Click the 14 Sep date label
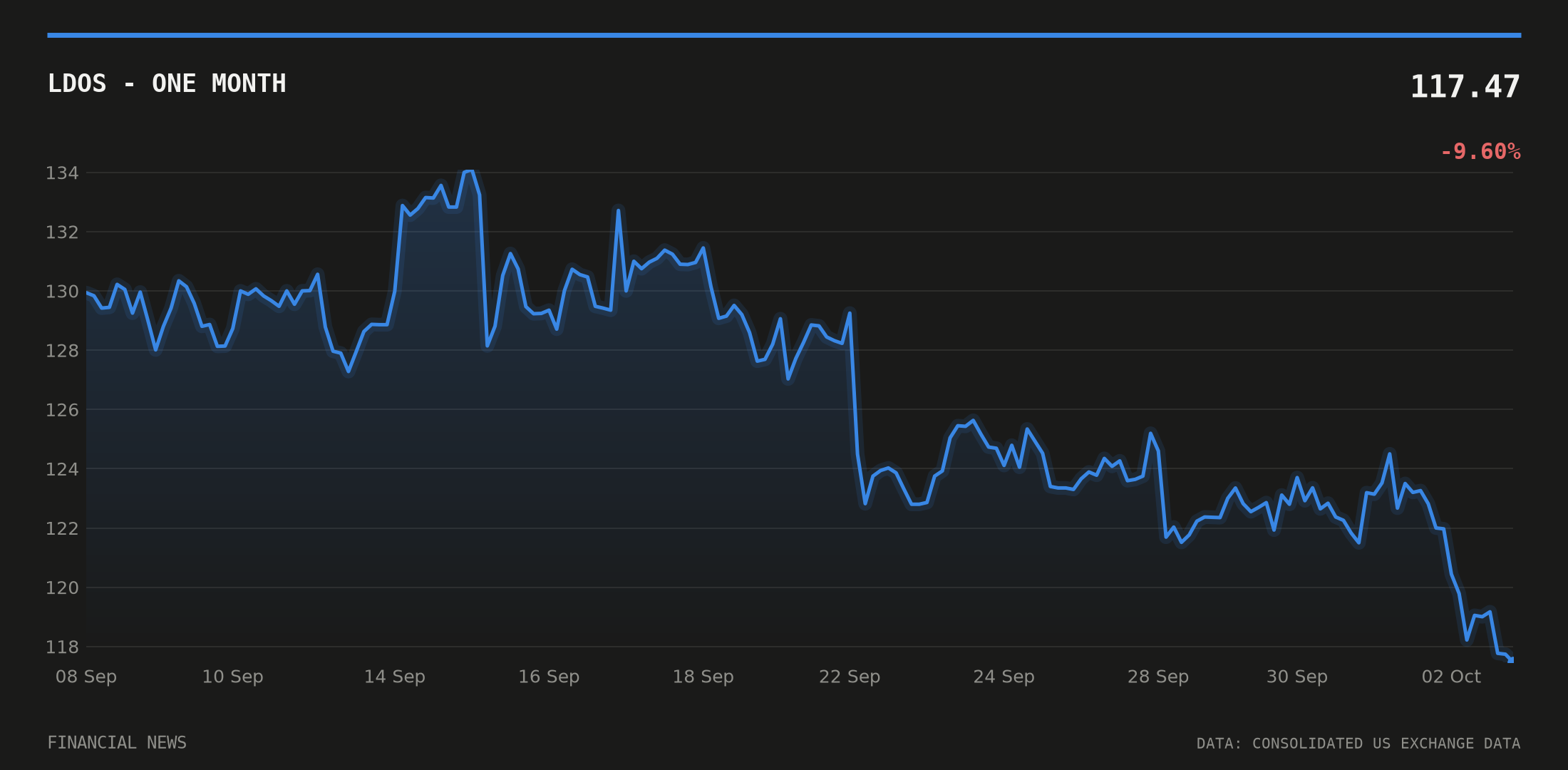Image resolution: width=1568 pixels, height=770 pixels. pyautogui.click(x=395, y=677)
